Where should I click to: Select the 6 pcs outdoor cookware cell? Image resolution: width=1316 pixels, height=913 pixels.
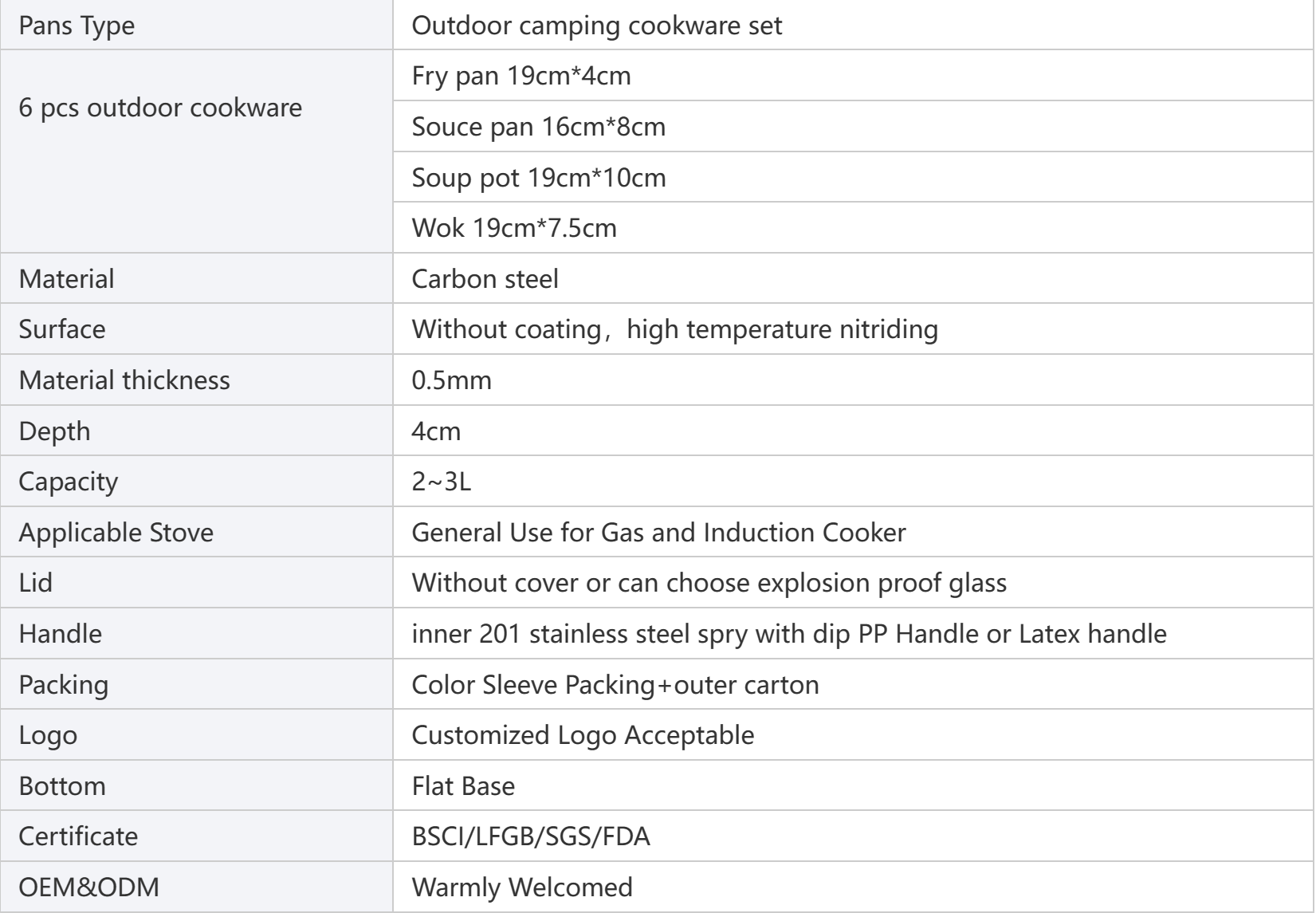click(x=160, y=108)
